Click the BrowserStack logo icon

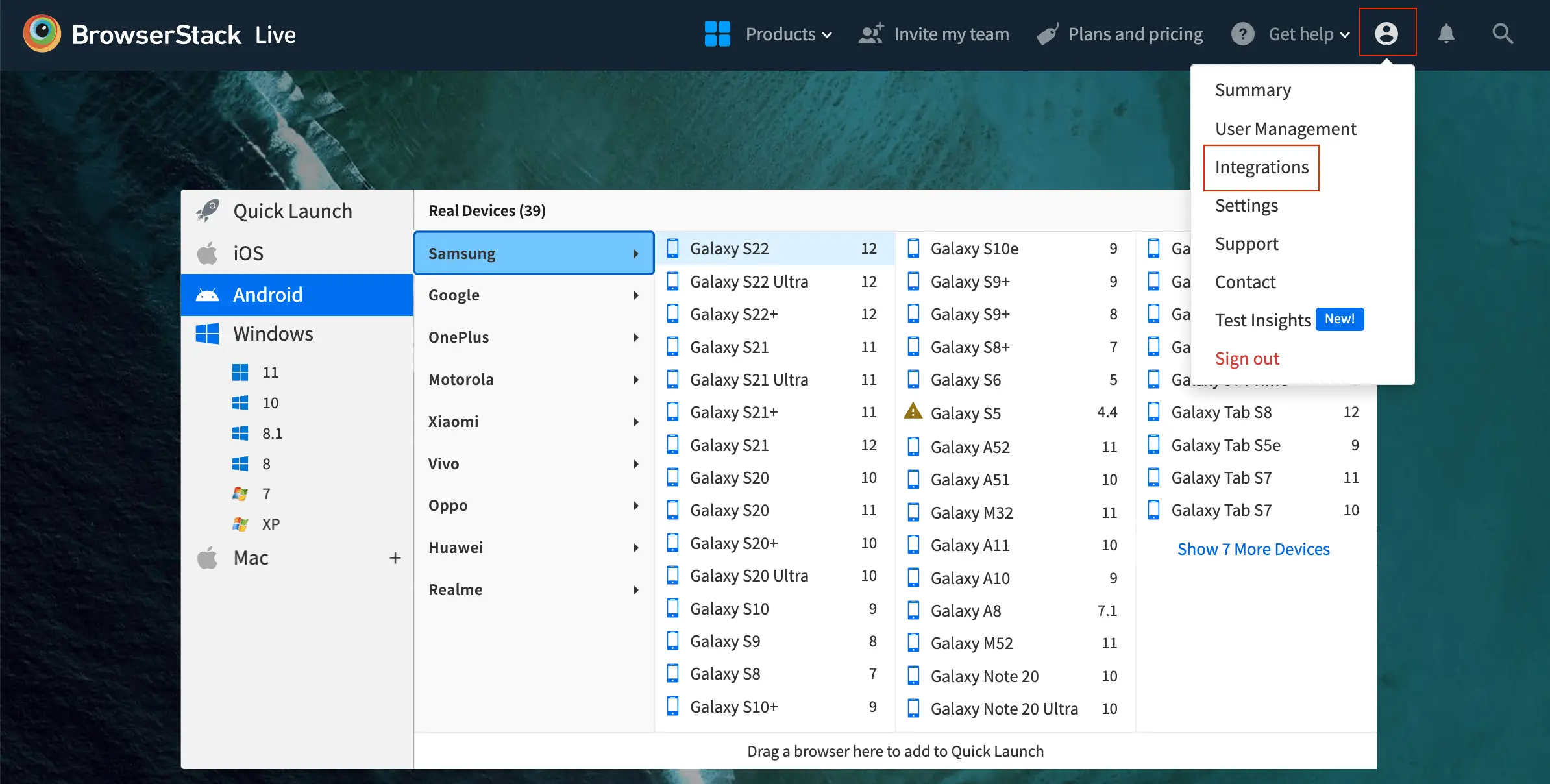tap(42, 34)
